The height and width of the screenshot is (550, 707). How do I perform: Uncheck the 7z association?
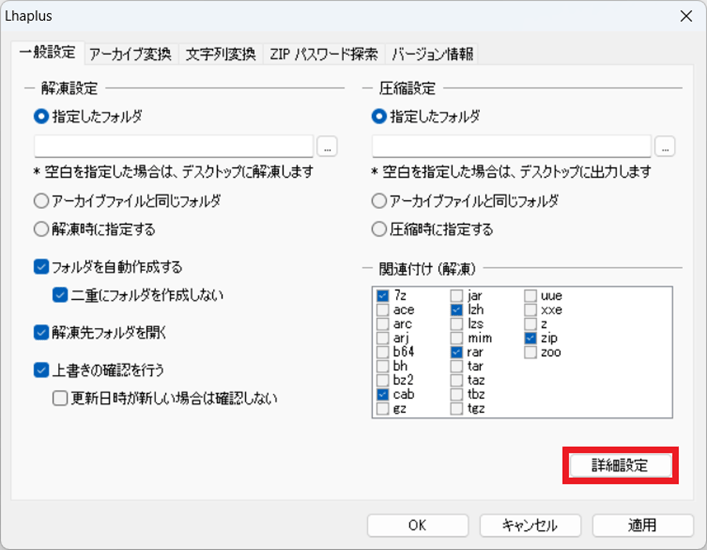[x=383, y=296]
